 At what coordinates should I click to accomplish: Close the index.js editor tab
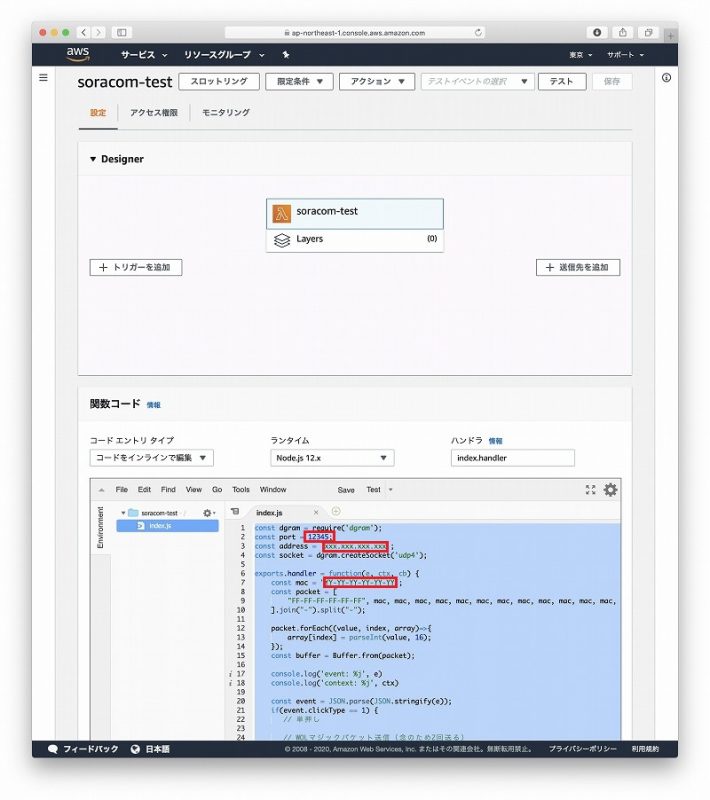click(316, 512)
